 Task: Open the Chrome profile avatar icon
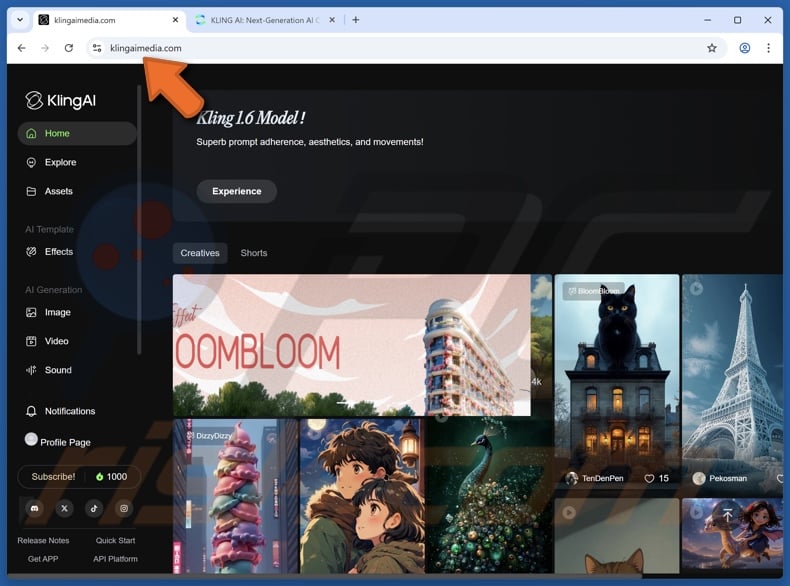pos(744,48)
